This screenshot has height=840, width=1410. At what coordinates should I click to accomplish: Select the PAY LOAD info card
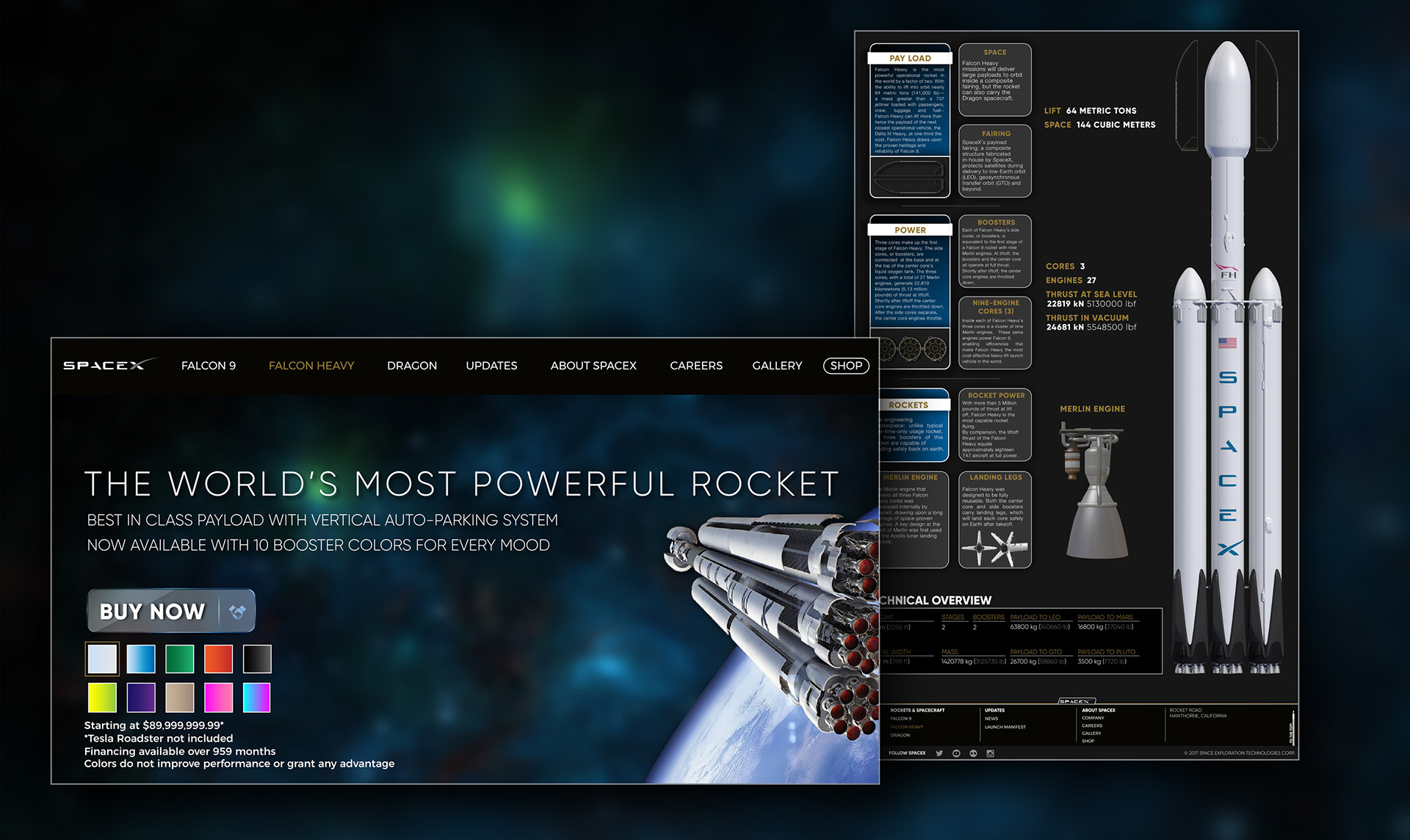coord(910,121)
